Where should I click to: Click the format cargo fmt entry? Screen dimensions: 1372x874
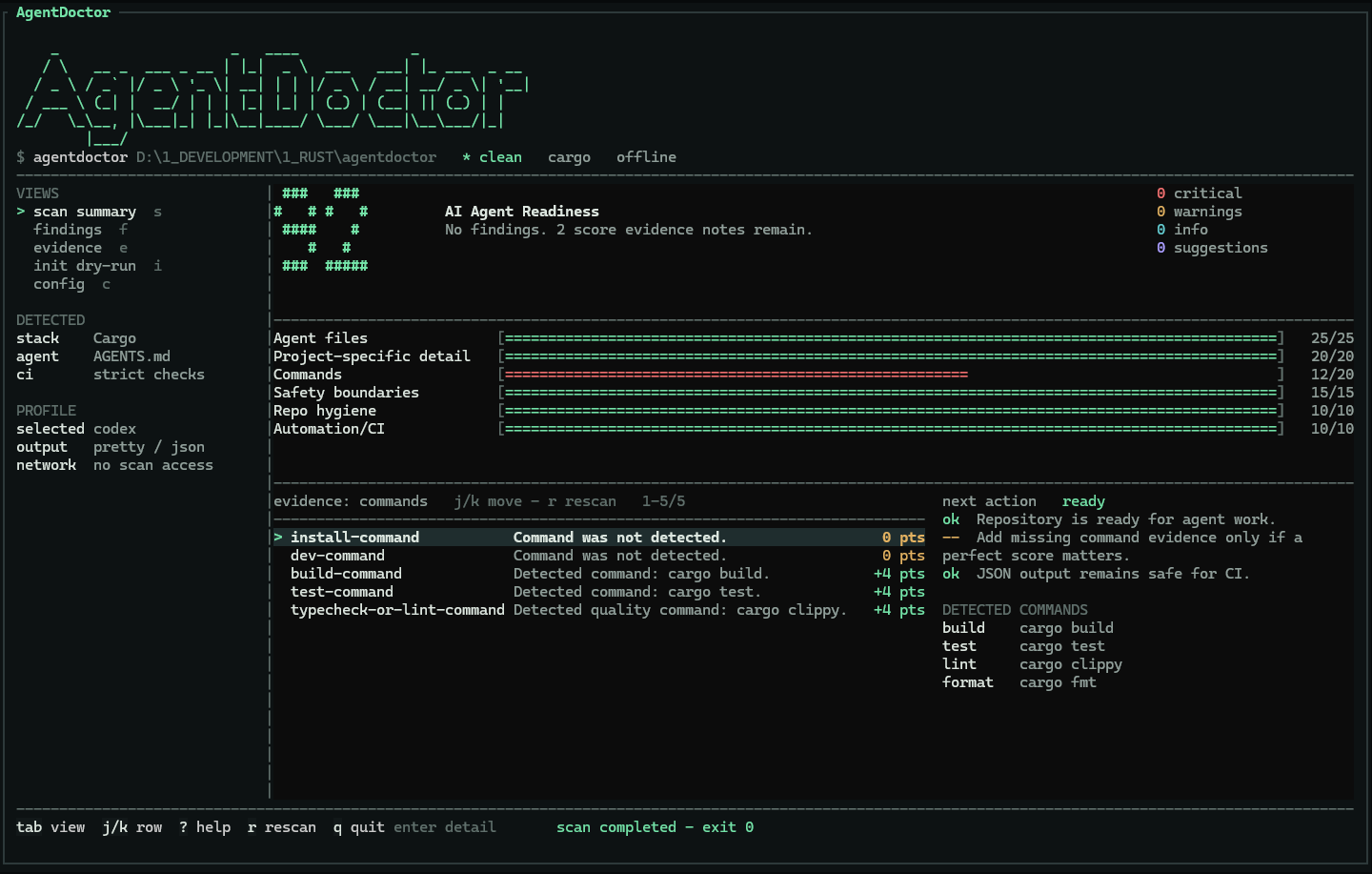1019,682
